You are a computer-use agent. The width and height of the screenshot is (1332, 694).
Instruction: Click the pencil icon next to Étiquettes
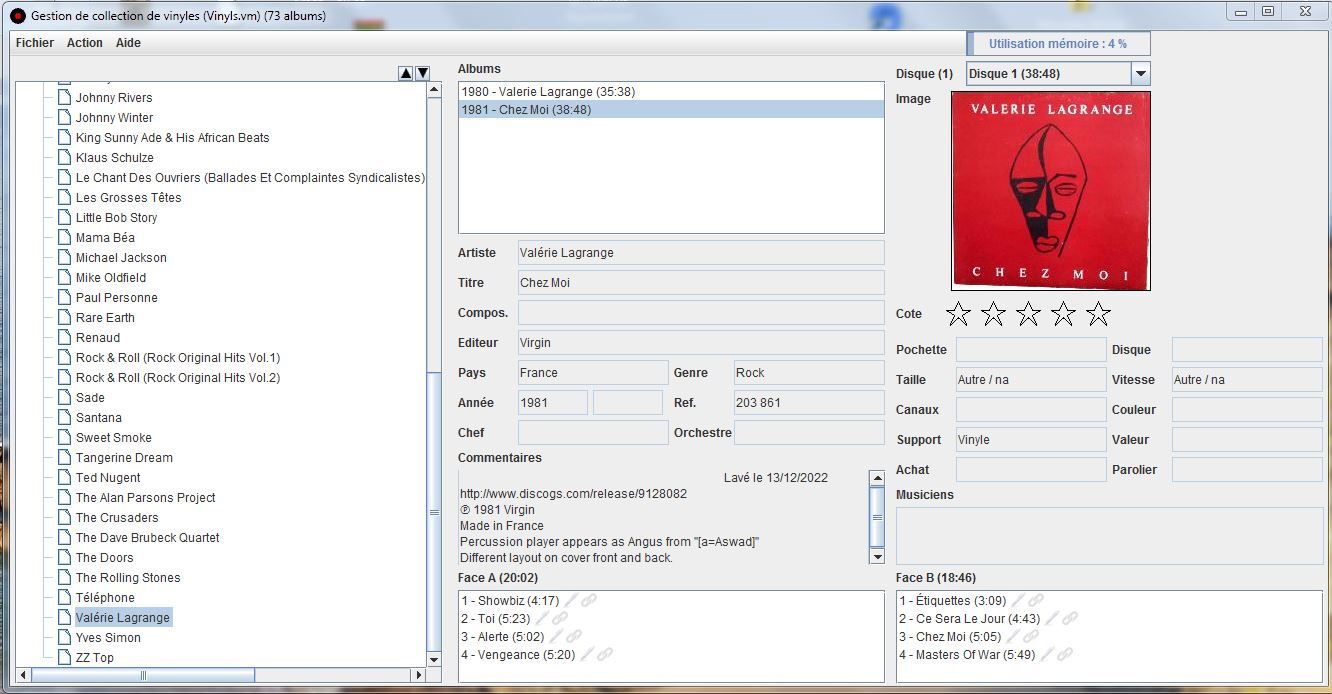[x=1018, y=600]
